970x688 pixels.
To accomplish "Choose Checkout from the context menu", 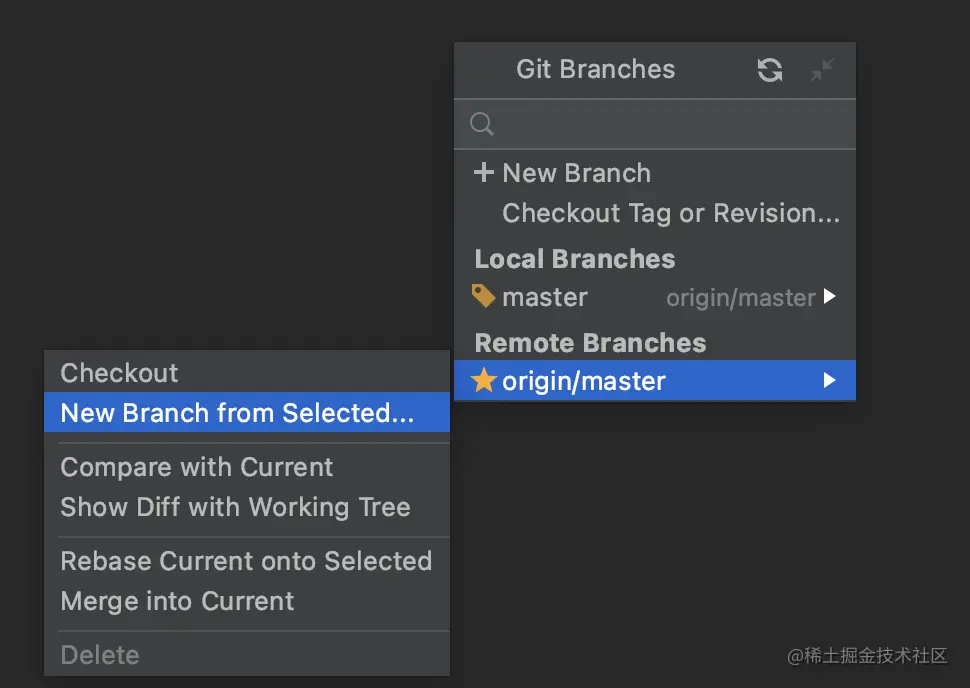I will [120, 373].
